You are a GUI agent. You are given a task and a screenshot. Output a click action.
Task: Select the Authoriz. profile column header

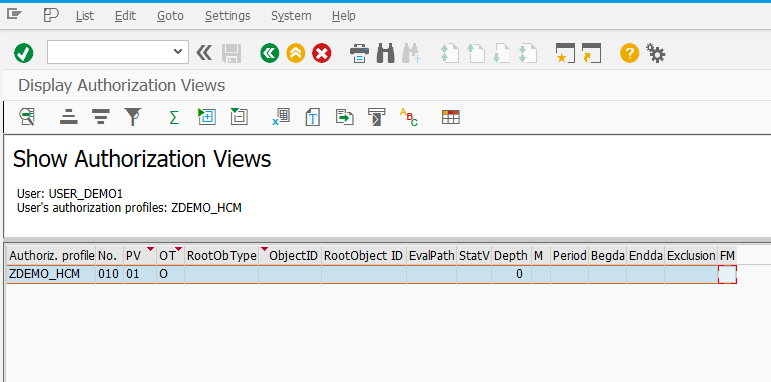pos(51,256)
